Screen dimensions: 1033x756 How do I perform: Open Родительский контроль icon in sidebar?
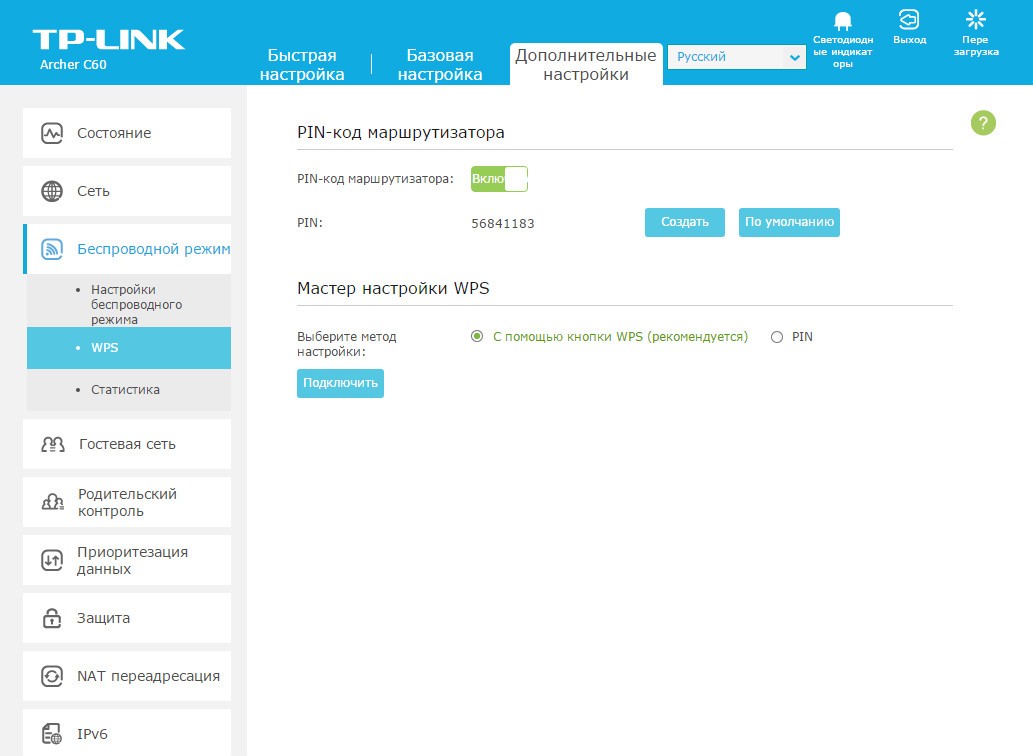(52, 502)
